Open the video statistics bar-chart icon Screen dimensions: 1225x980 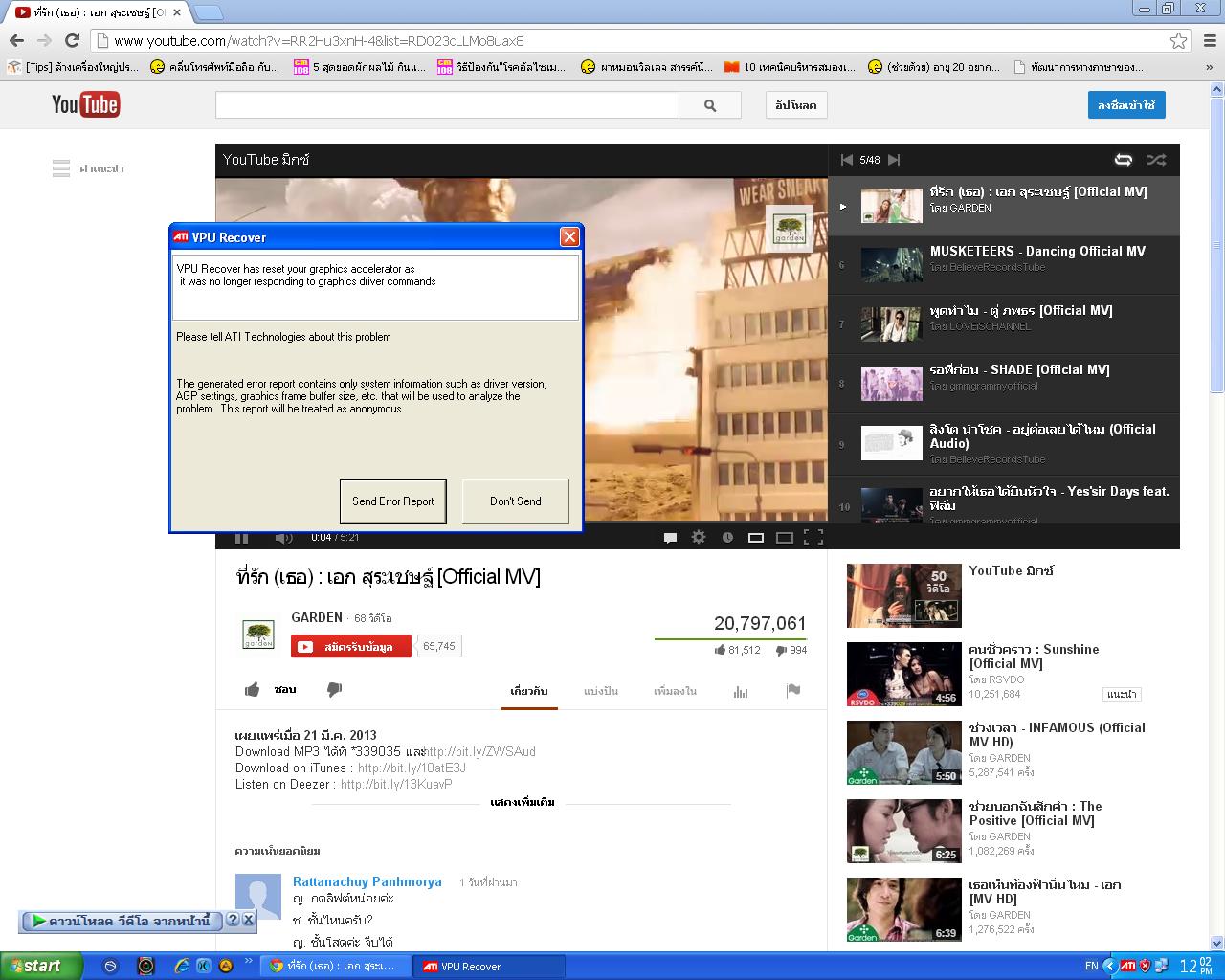tap(741, 691)
